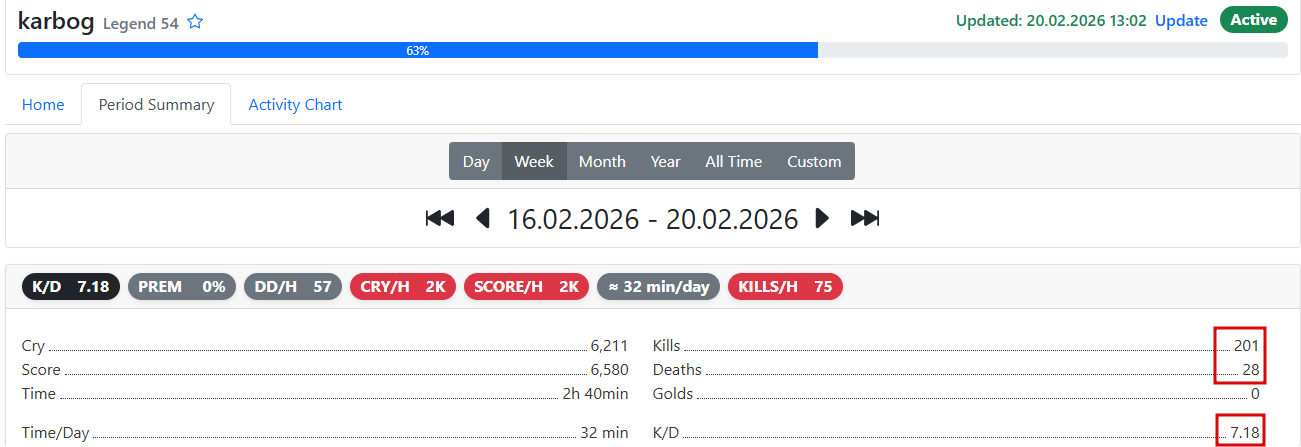Go to the next week
Screen dimensions: 1301x447
tap(822, 218)
